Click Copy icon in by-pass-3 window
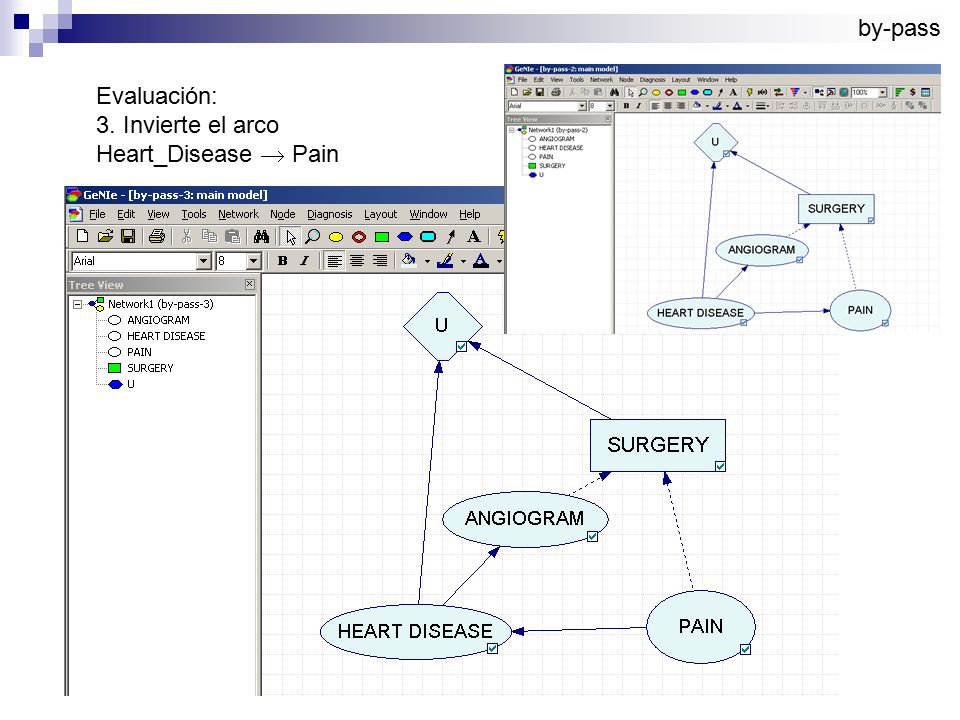The image size is (960, 720). [x=209, y=236]
